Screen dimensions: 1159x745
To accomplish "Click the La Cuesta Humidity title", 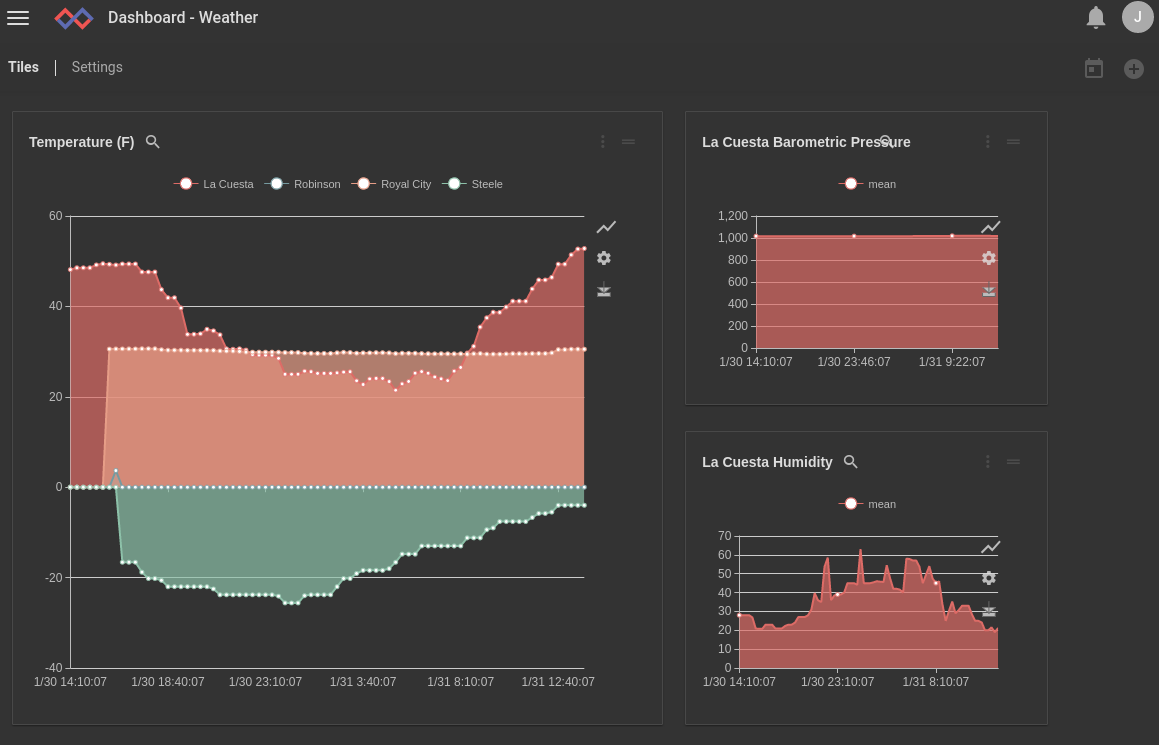I will click(x=767, y=462).
